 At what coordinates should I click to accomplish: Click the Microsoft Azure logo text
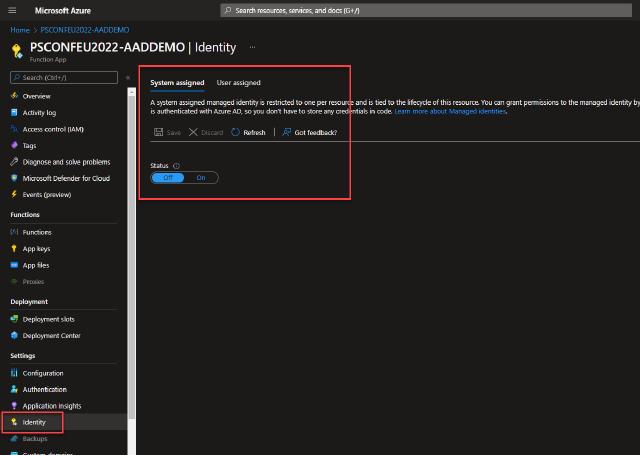click(63, 11)
